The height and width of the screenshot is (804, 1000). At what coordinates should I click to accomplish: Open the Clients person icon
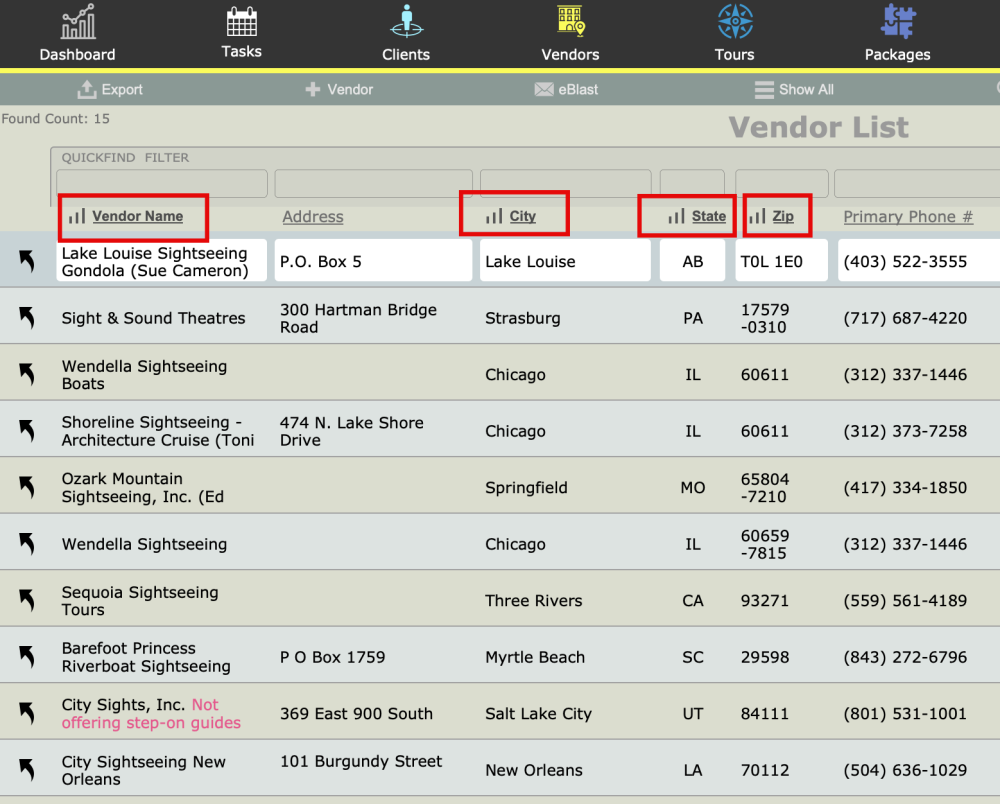pyautogui.click(x=406, y=22)
